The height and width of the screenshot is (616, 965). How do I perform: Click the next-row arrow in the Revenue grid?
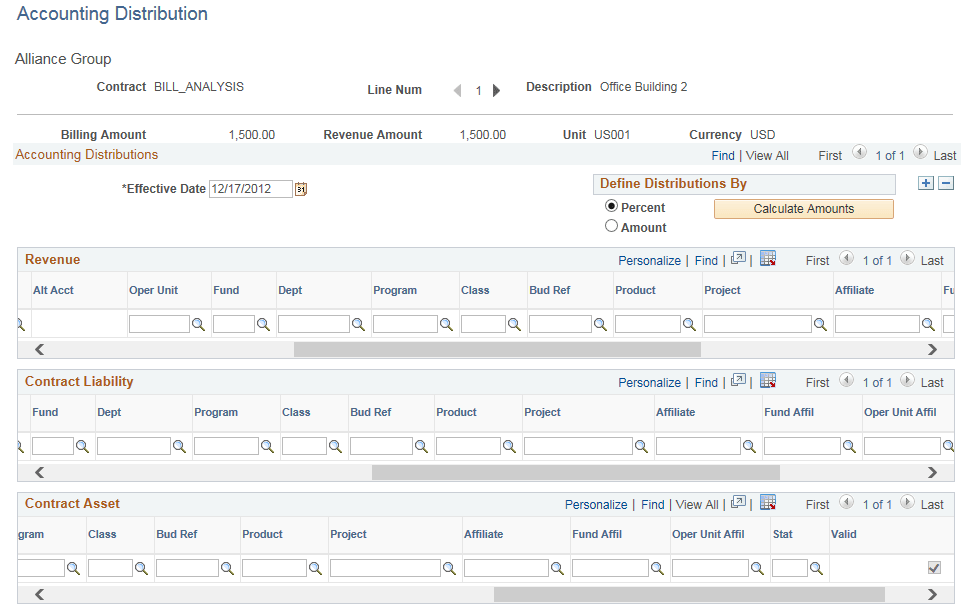pos(906,260)
